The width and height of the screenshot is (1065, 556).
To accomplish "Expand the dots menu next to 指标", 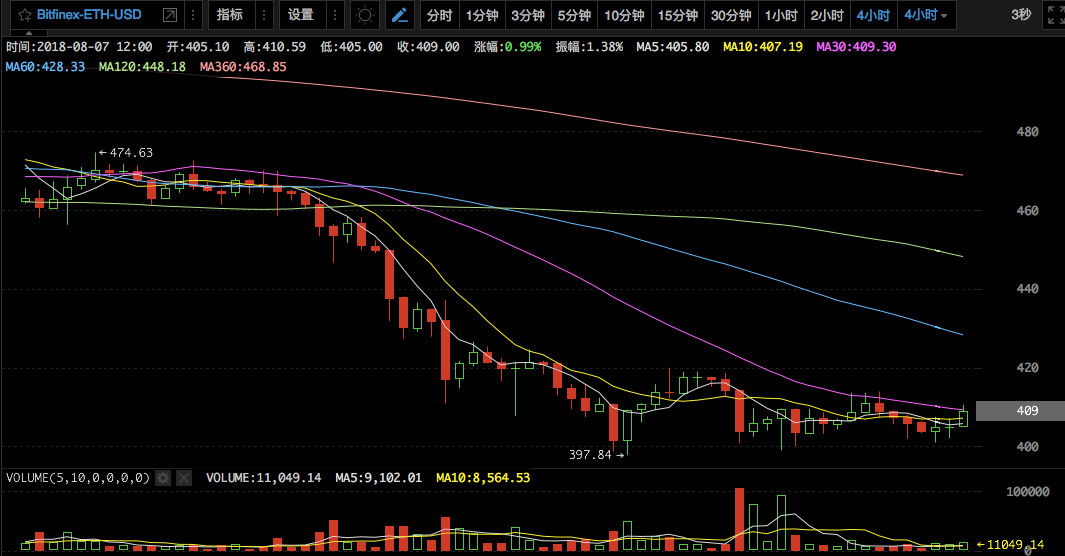I will (264, 15).
